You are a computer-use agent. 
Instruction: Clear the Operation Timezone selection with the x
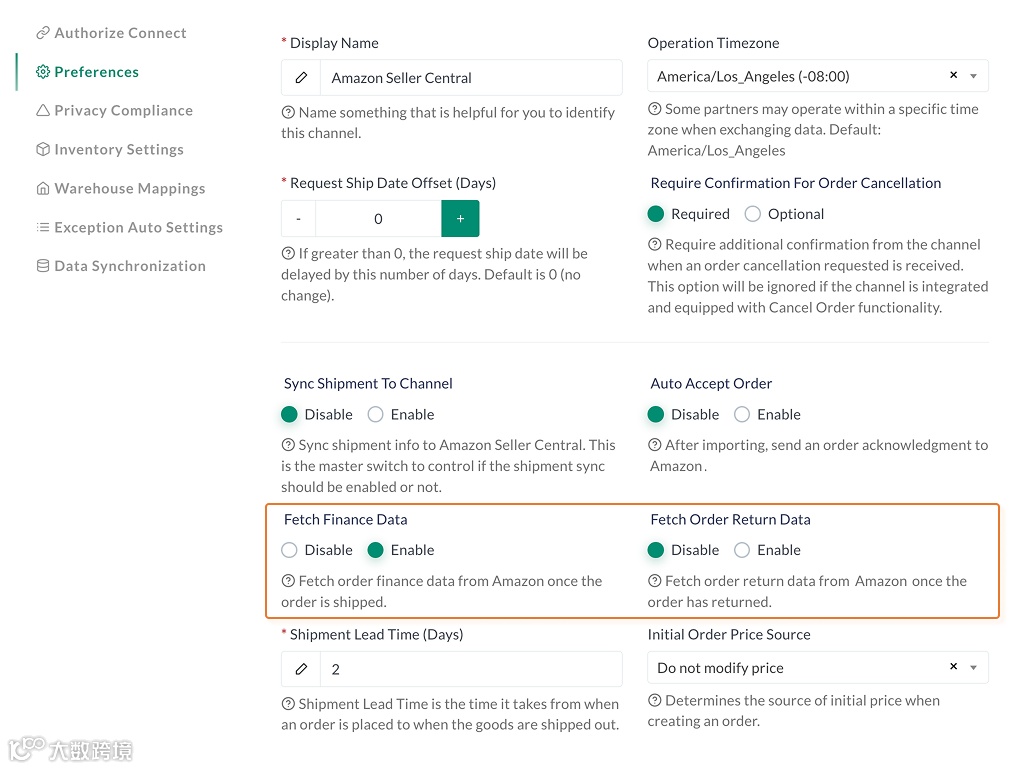click(x=953, y=76)
